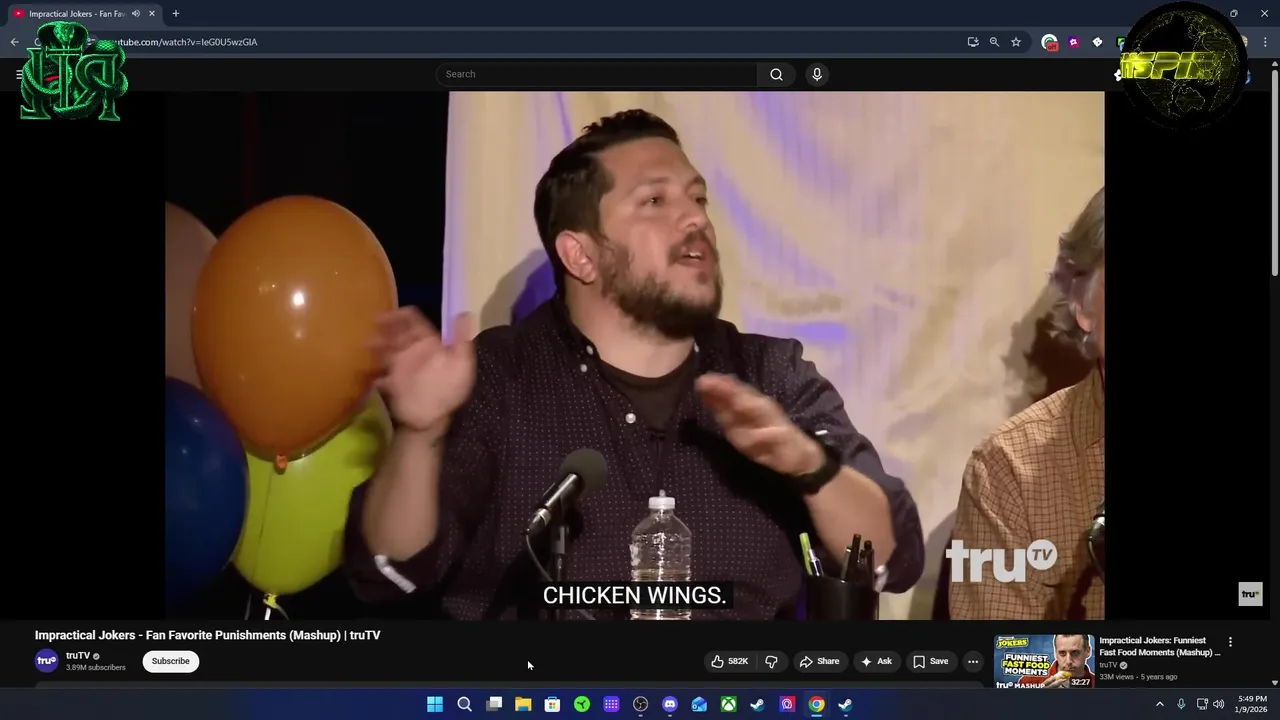Click the browser address bar URL
Viewport: 1280px width, 720px height.
pyautogui.click(x=180, y=42)
